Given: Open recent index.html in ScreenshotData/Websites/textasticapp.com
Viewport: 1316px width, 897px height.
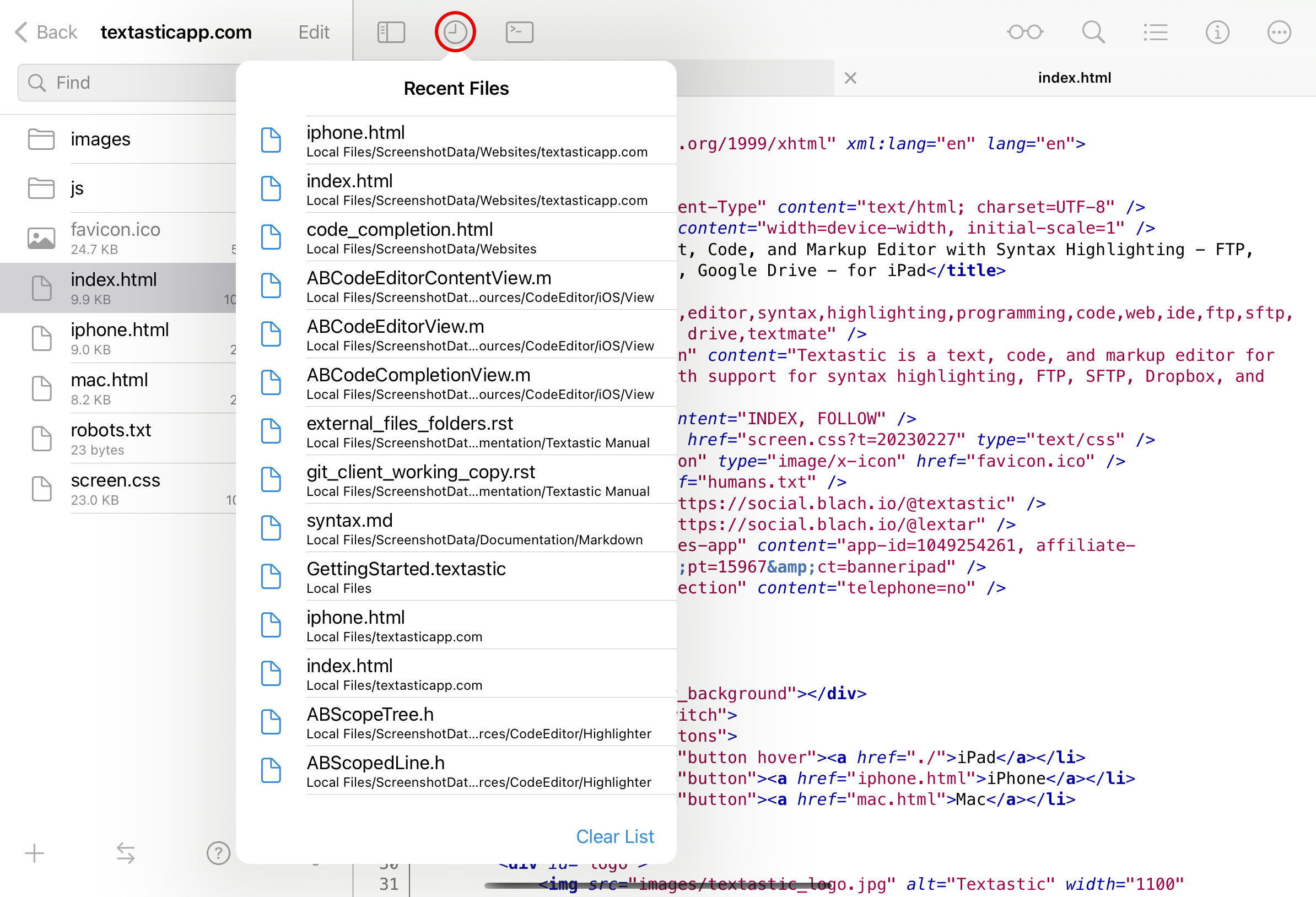Looking at the screenshot, I should pos(456,188).
